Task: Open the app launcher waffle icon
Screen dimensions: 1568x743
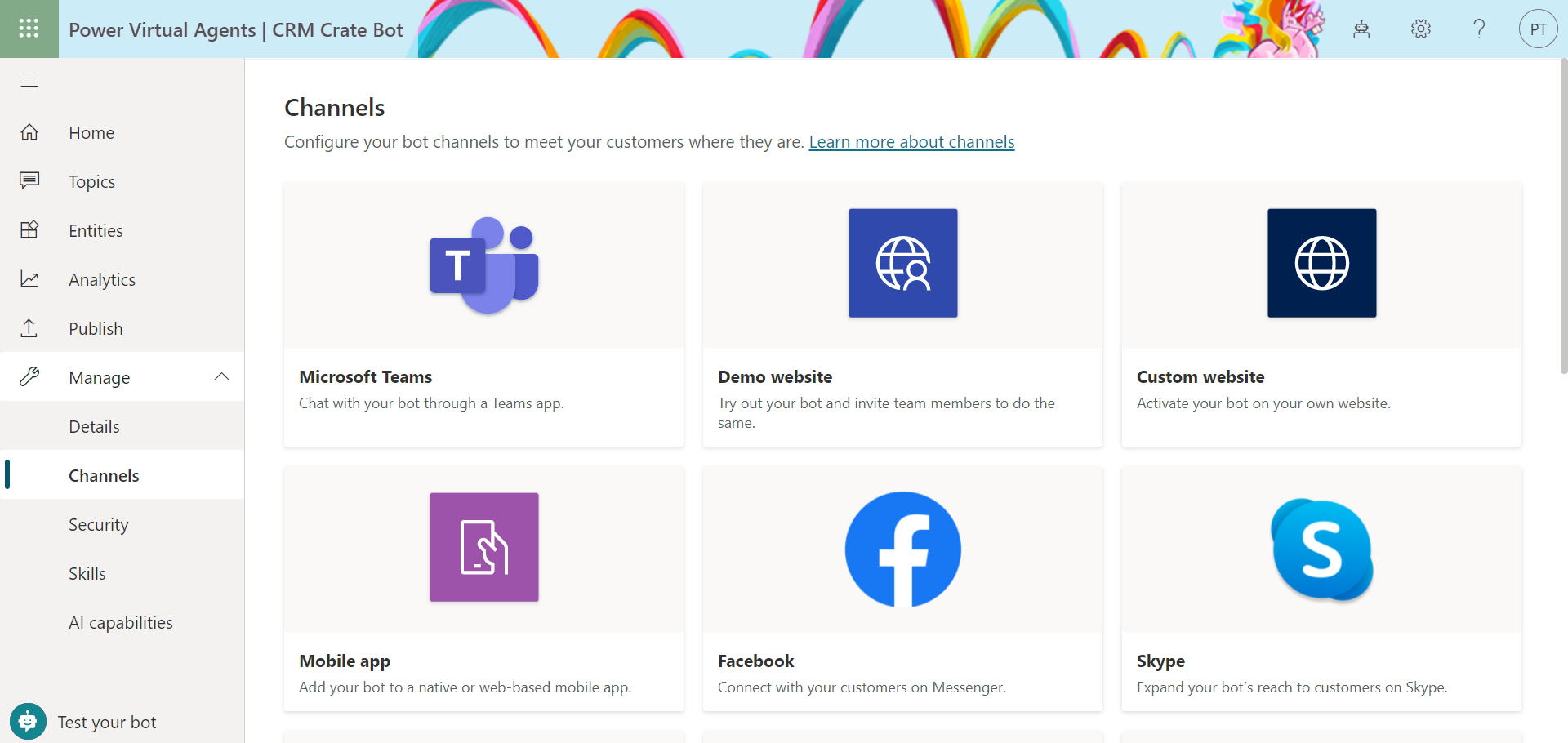Action: tap(29, 29)
